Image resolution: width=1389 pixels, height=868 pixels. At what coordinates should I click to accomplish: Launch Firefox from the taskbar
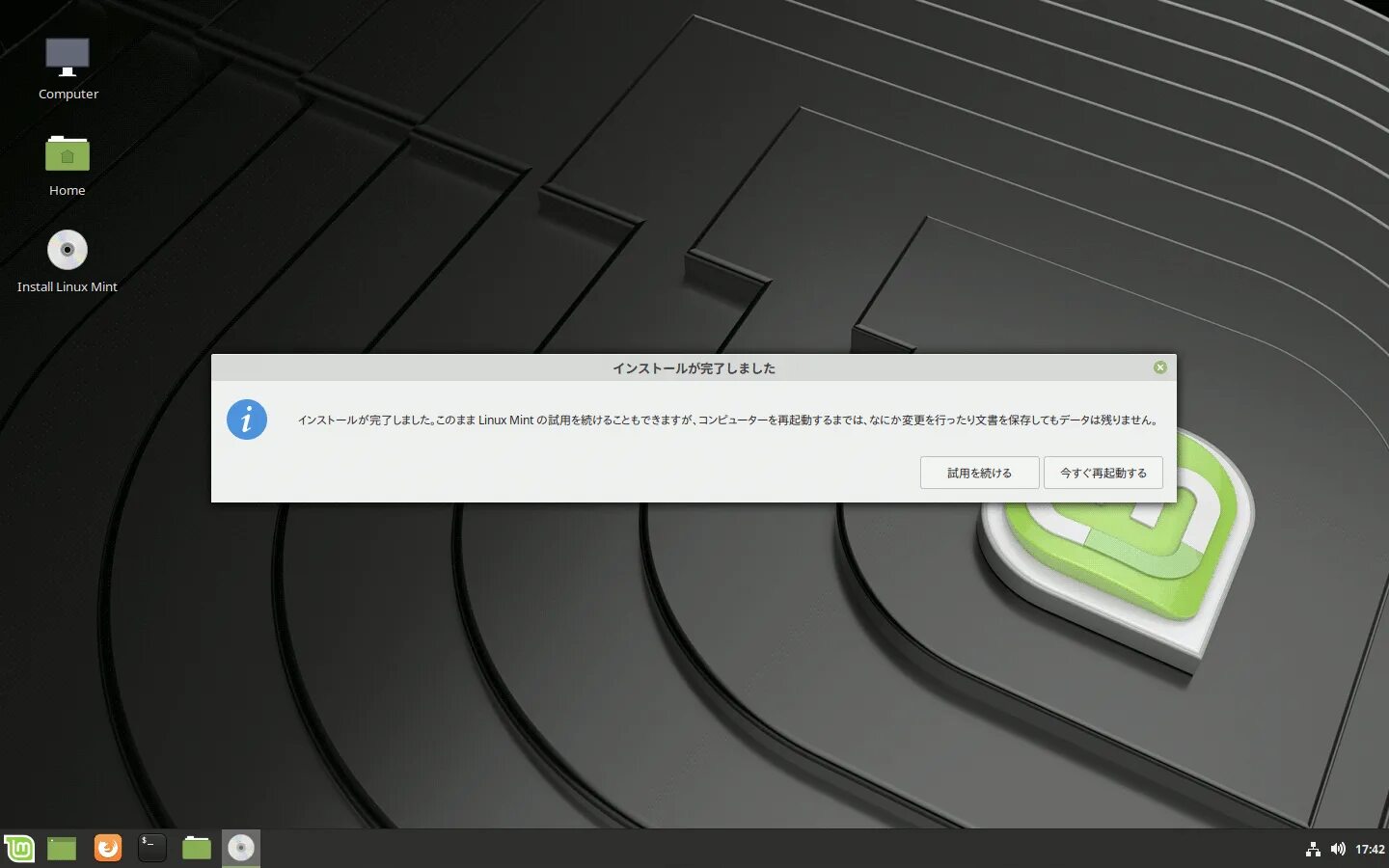pos(108,849)
